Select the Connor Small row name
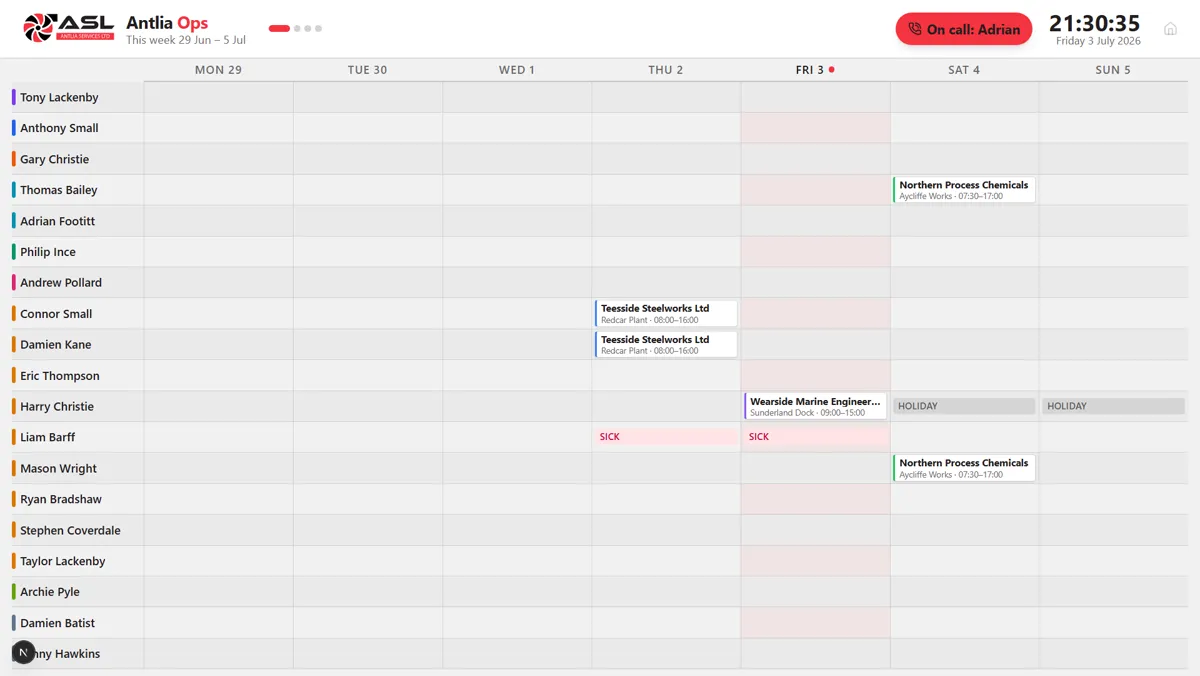 tap(56, 313)
